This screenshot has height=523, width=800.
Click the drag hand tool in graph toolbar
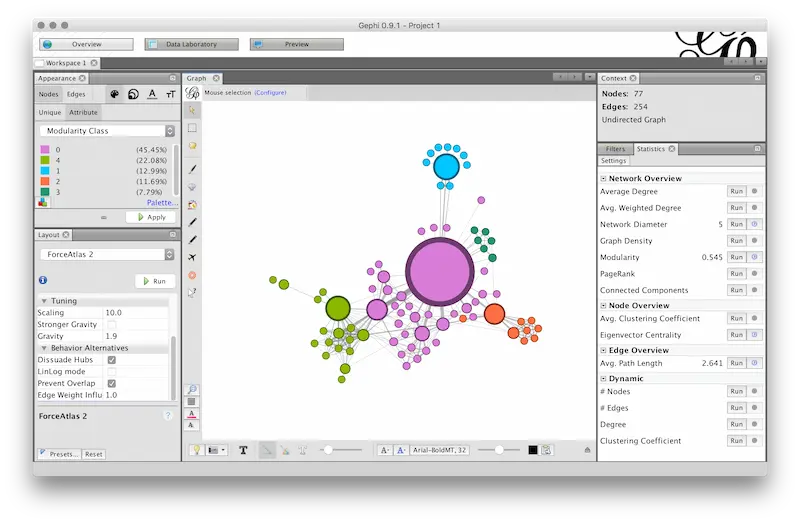(192, 146)
